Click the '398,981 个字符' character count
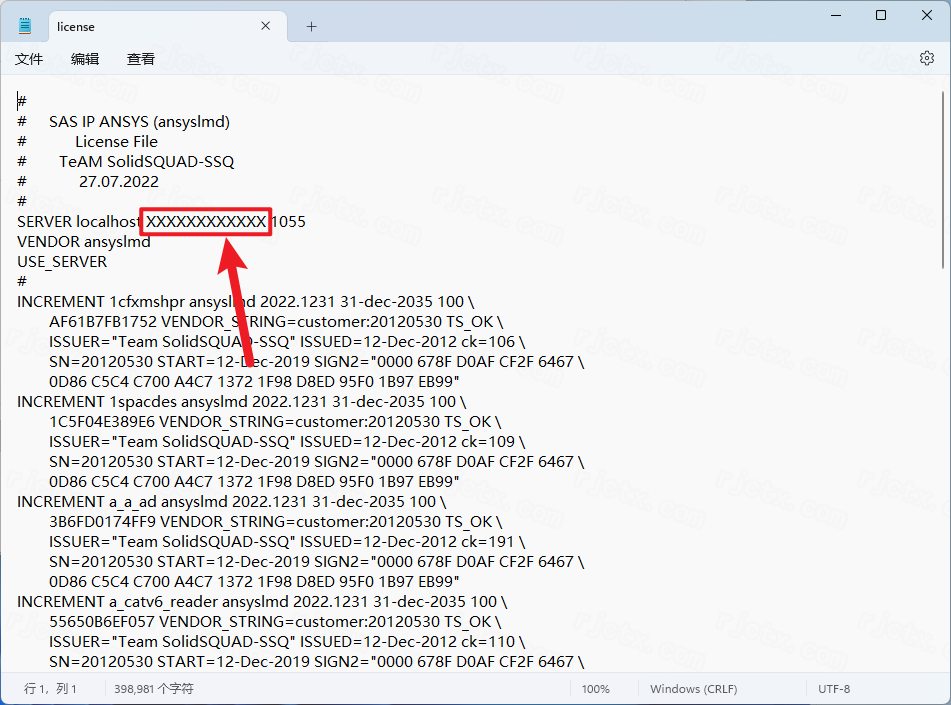This screenshot has width=951, height=705. tap(153, 689)
